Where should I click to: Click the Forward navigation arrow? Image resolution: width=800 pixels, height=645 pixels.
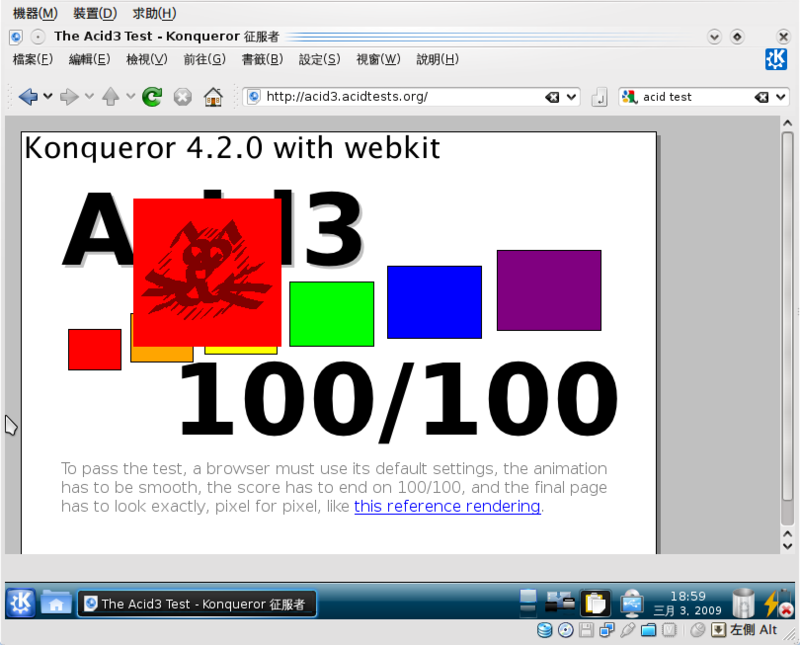pos(69,97)
